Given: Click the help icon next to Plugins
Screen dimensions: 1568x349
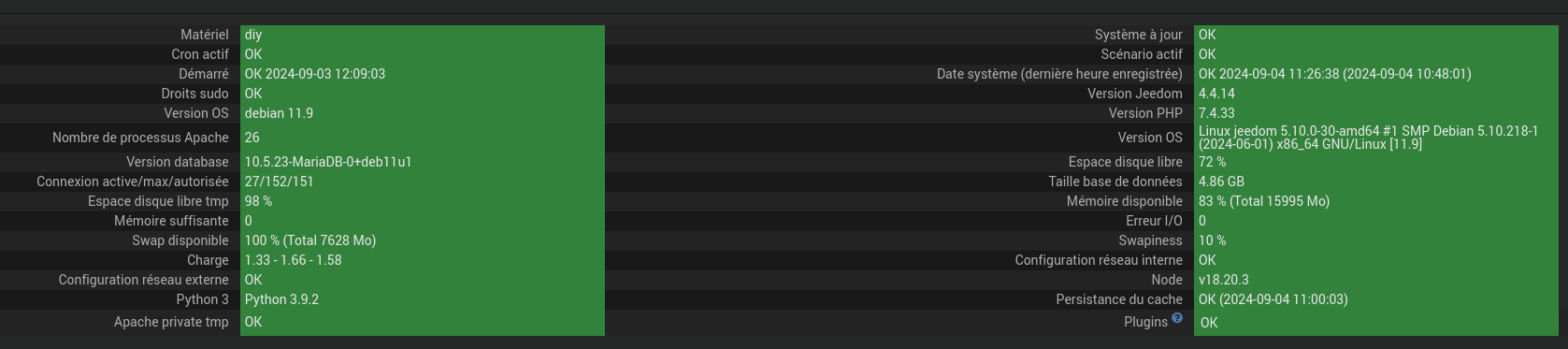Looking at the screenshot, I should click(x=1177, y=318).
